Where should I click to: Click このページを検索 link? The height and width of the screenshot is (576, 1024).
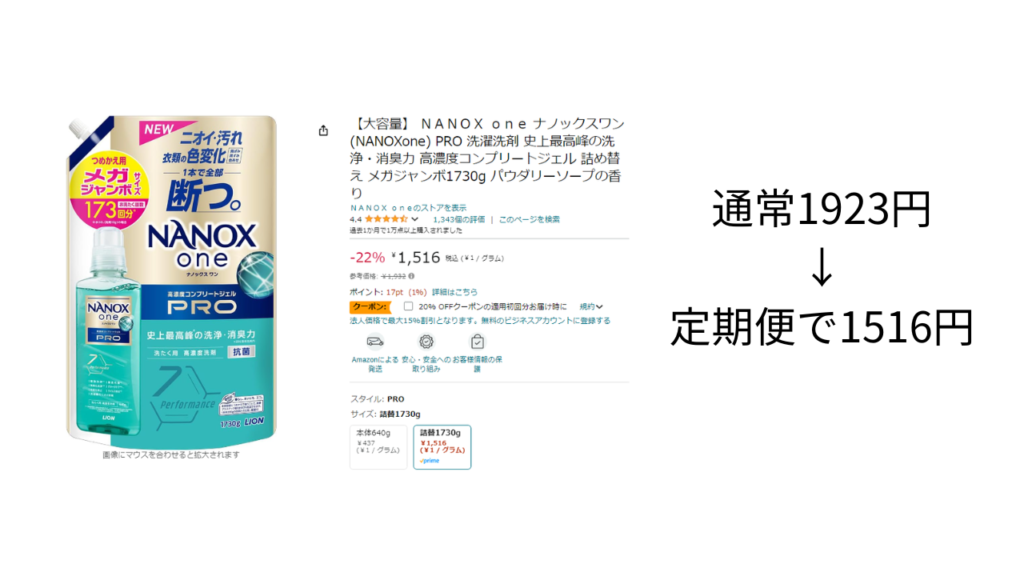point(529,219)
